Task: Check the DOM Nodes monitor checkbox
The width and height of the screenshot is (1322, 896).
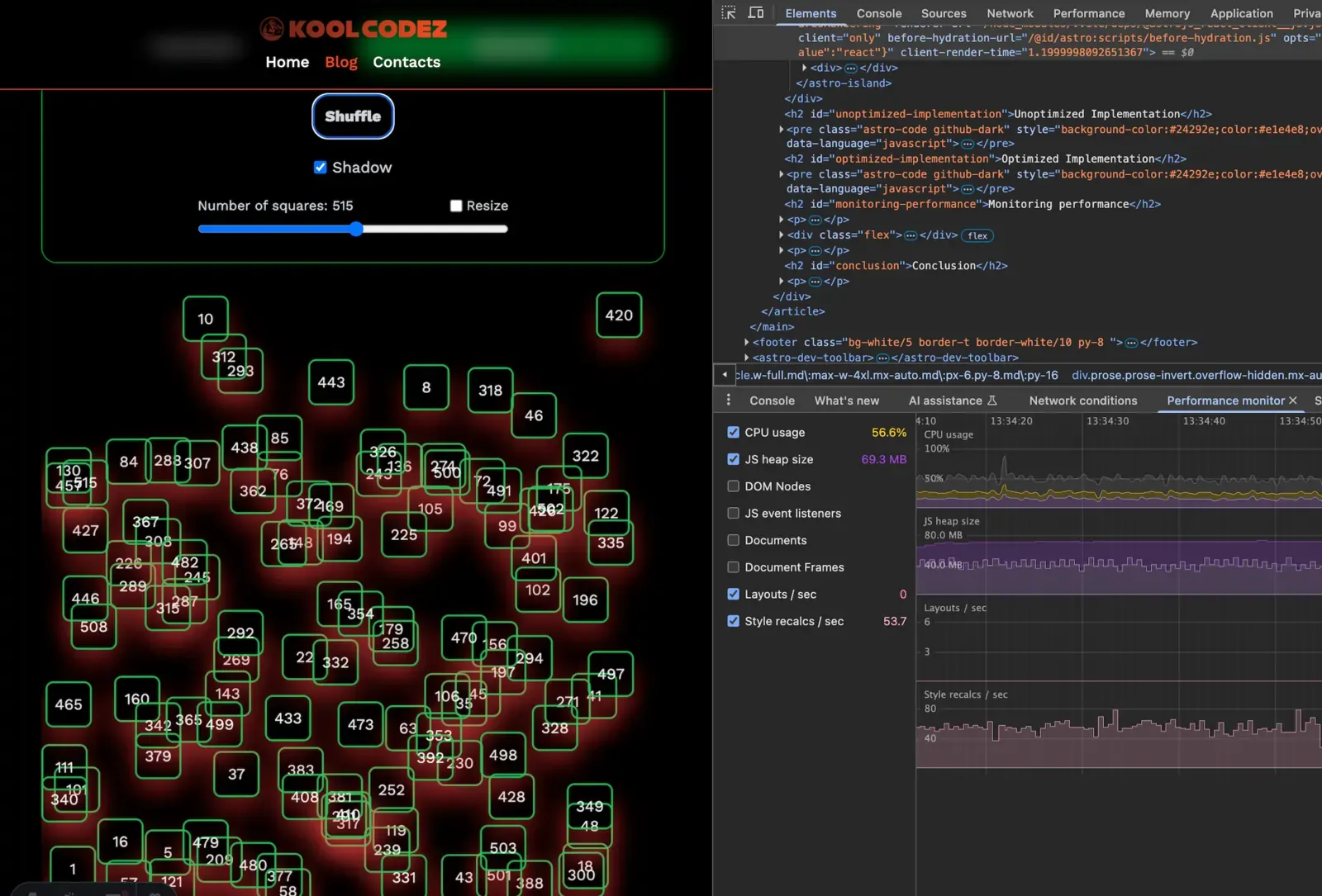Action: click(733, 486)
